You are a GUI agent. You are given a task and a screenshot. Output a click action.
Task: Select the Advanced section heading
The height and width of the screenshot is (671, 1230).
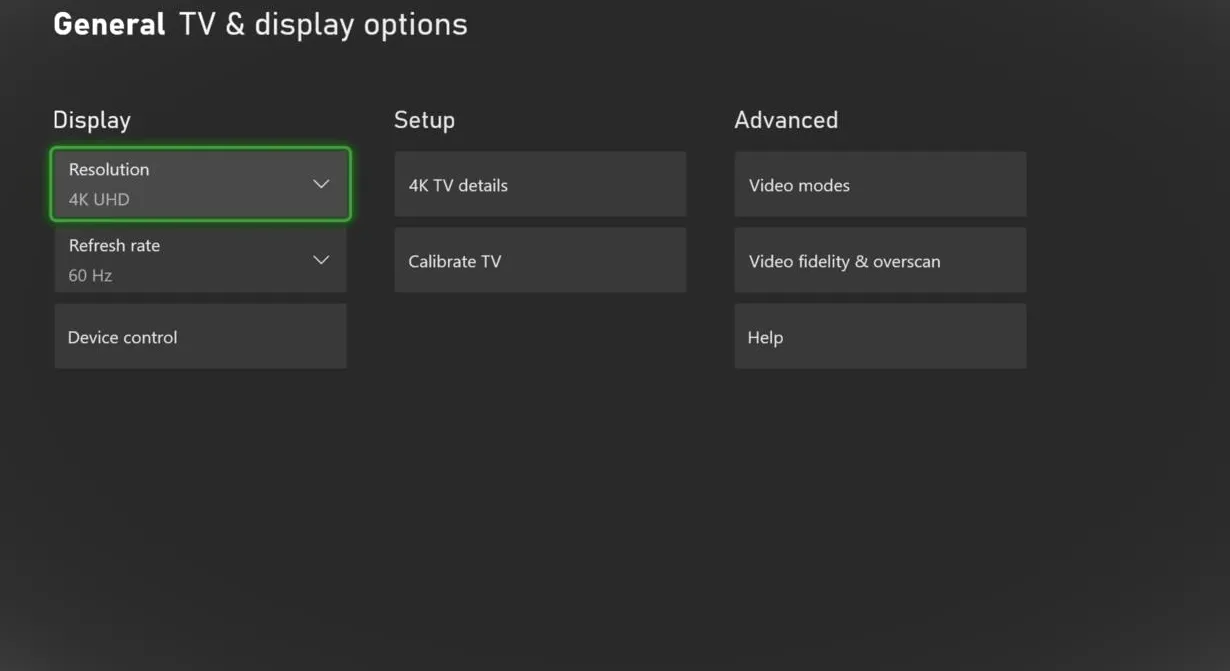point(786,120)
